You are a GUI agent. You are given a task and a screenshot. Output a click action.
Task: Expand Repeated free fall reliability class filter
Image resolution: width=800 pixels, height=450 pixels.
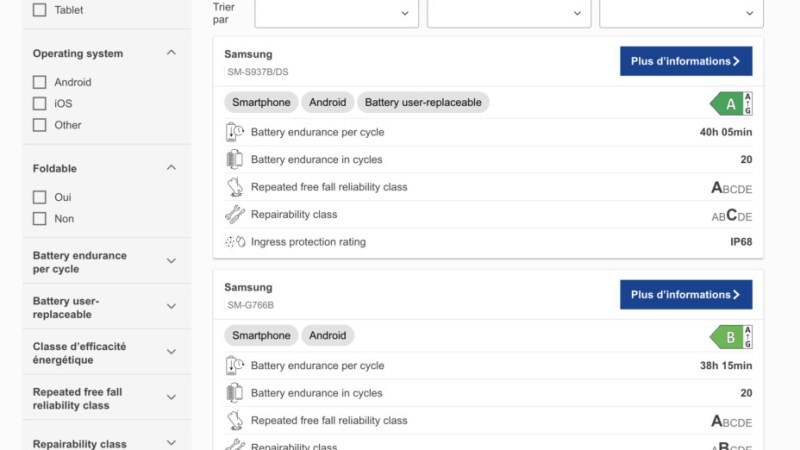pos(171,397)
